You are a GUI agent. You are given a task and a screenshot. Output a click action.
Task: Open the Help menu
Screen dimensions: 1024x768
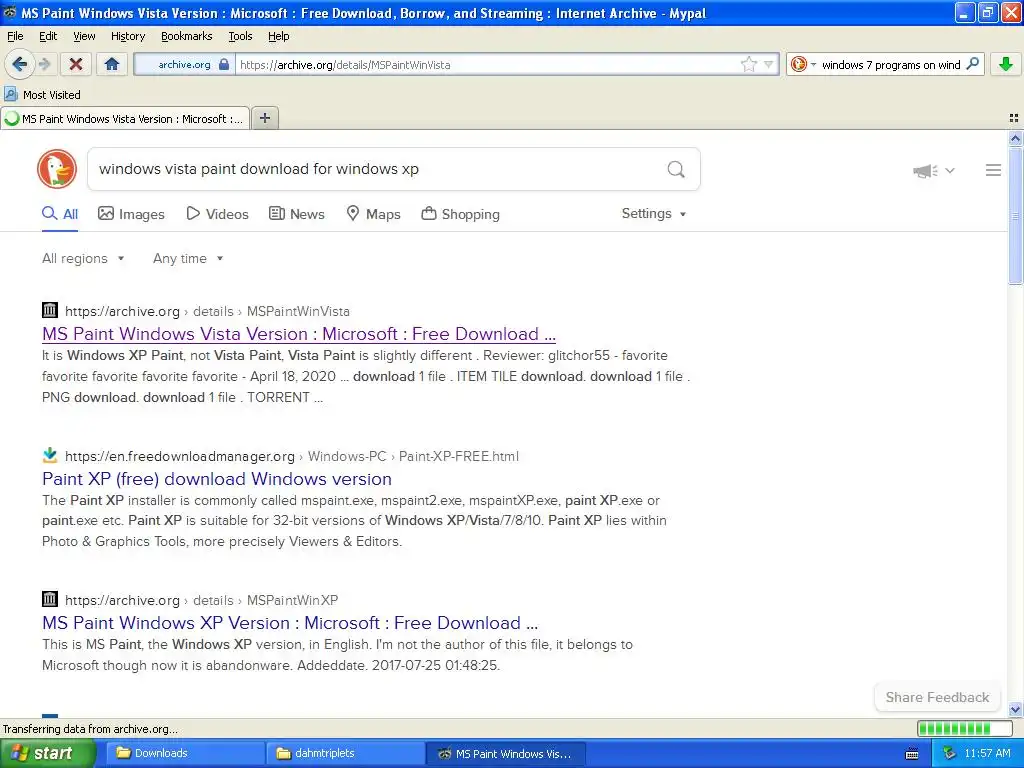278,36
